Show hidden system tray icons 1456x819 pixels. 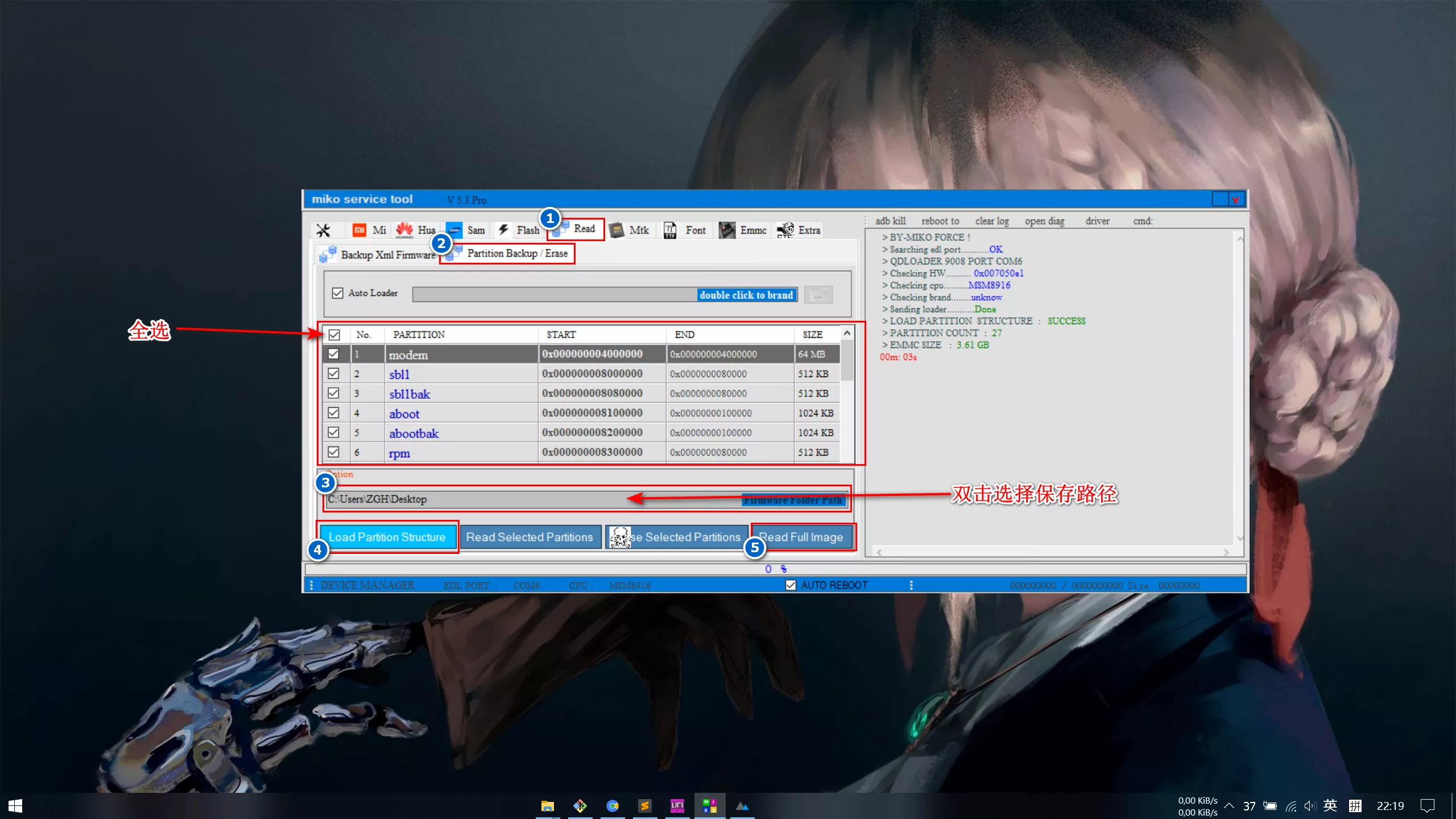[x=1229, y=806]
